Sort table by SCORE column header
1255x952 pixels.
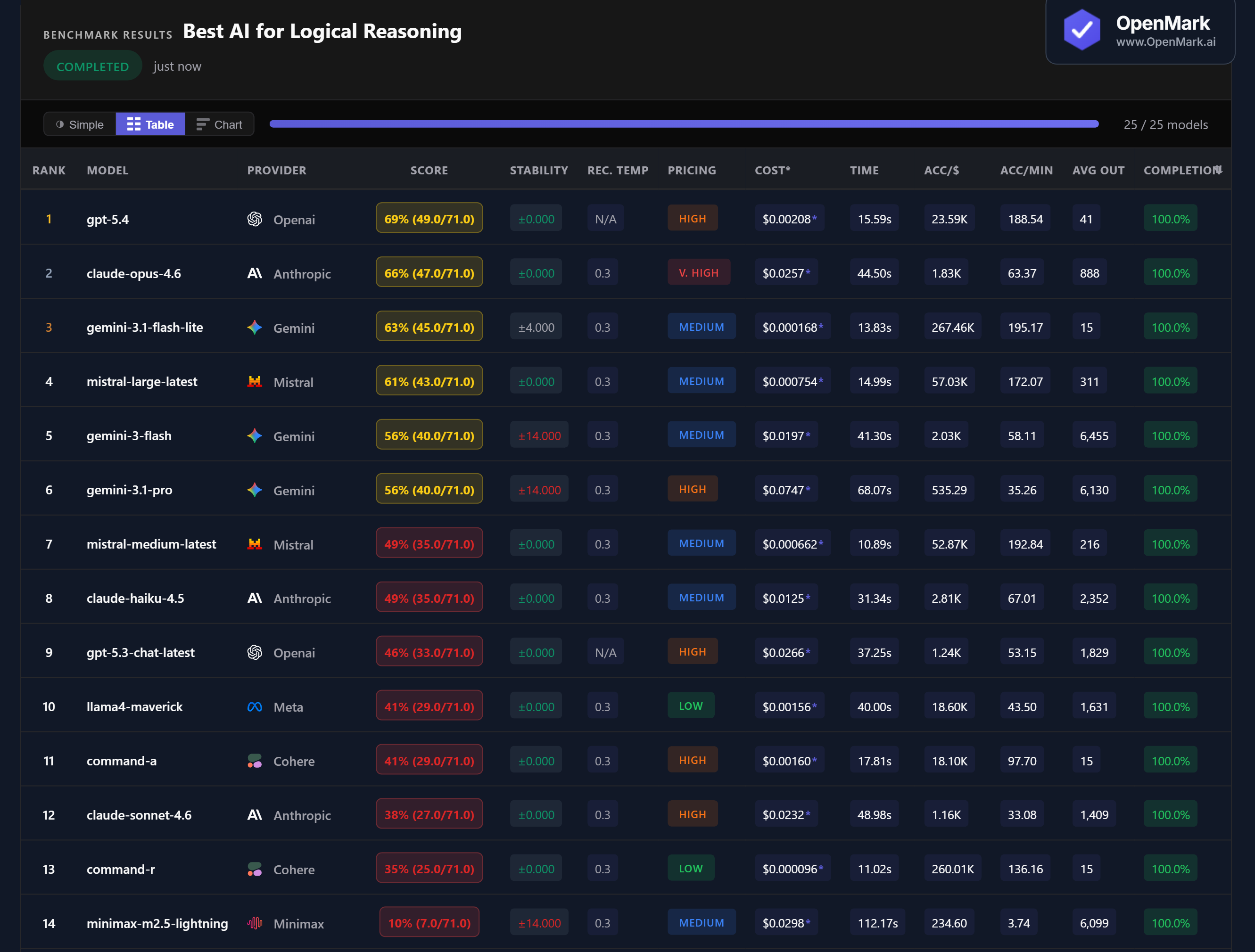[429, 171]
